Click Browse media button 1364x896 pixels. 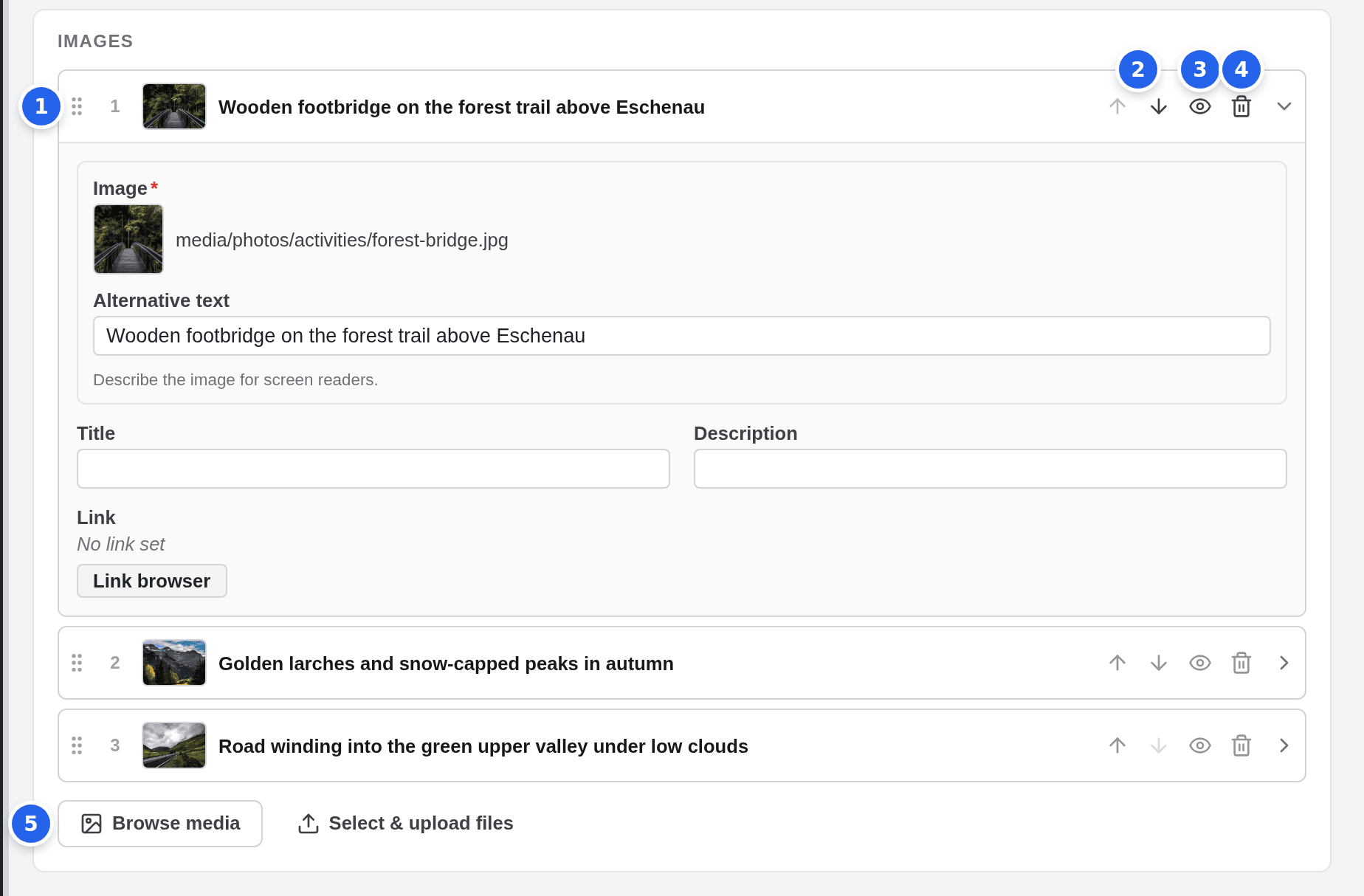160,824
